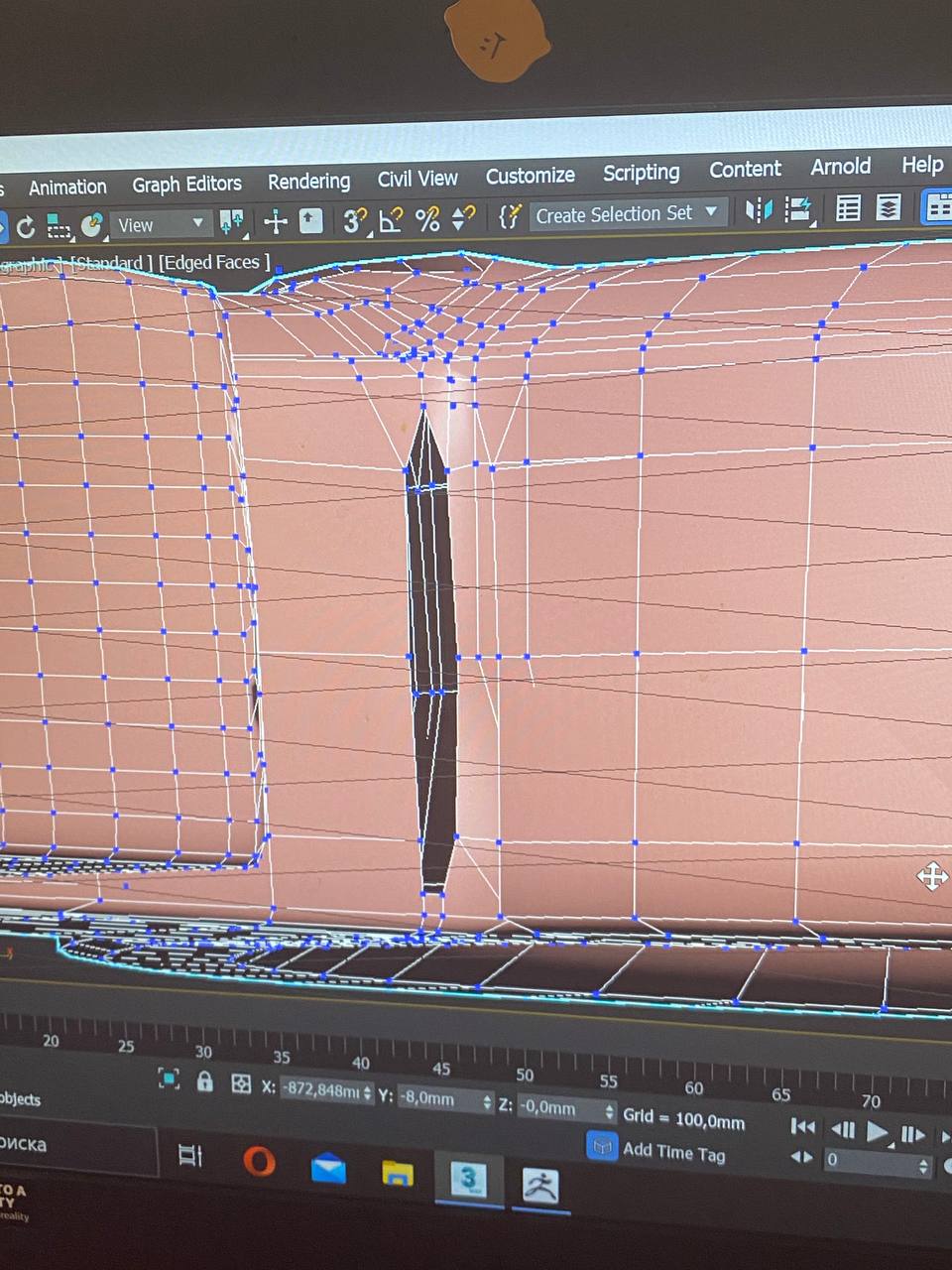Click the Y coordinate spinner arrows
This screenshot has width=952, height=1270.
coord(487,1102)
